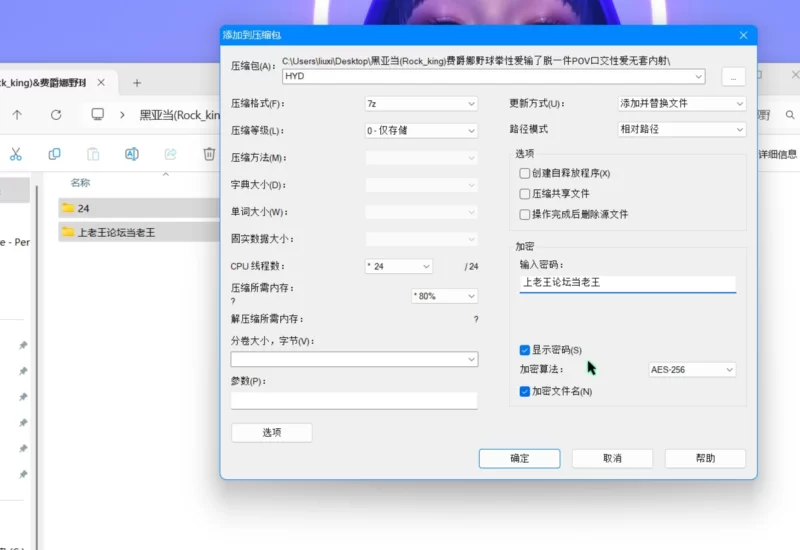Navigate up one folder level with arrow
800x550 pixels.
click(x=17, y=115)
